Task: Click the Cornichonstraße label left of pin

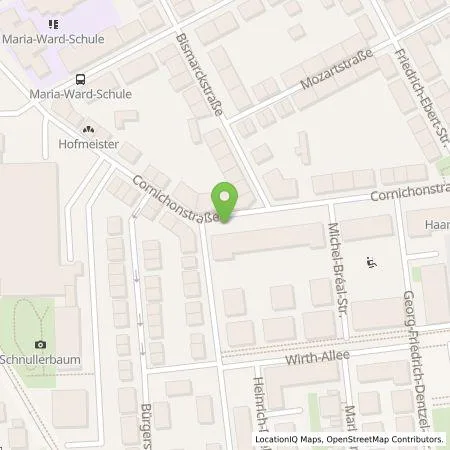Action: (x=176, y=198)
